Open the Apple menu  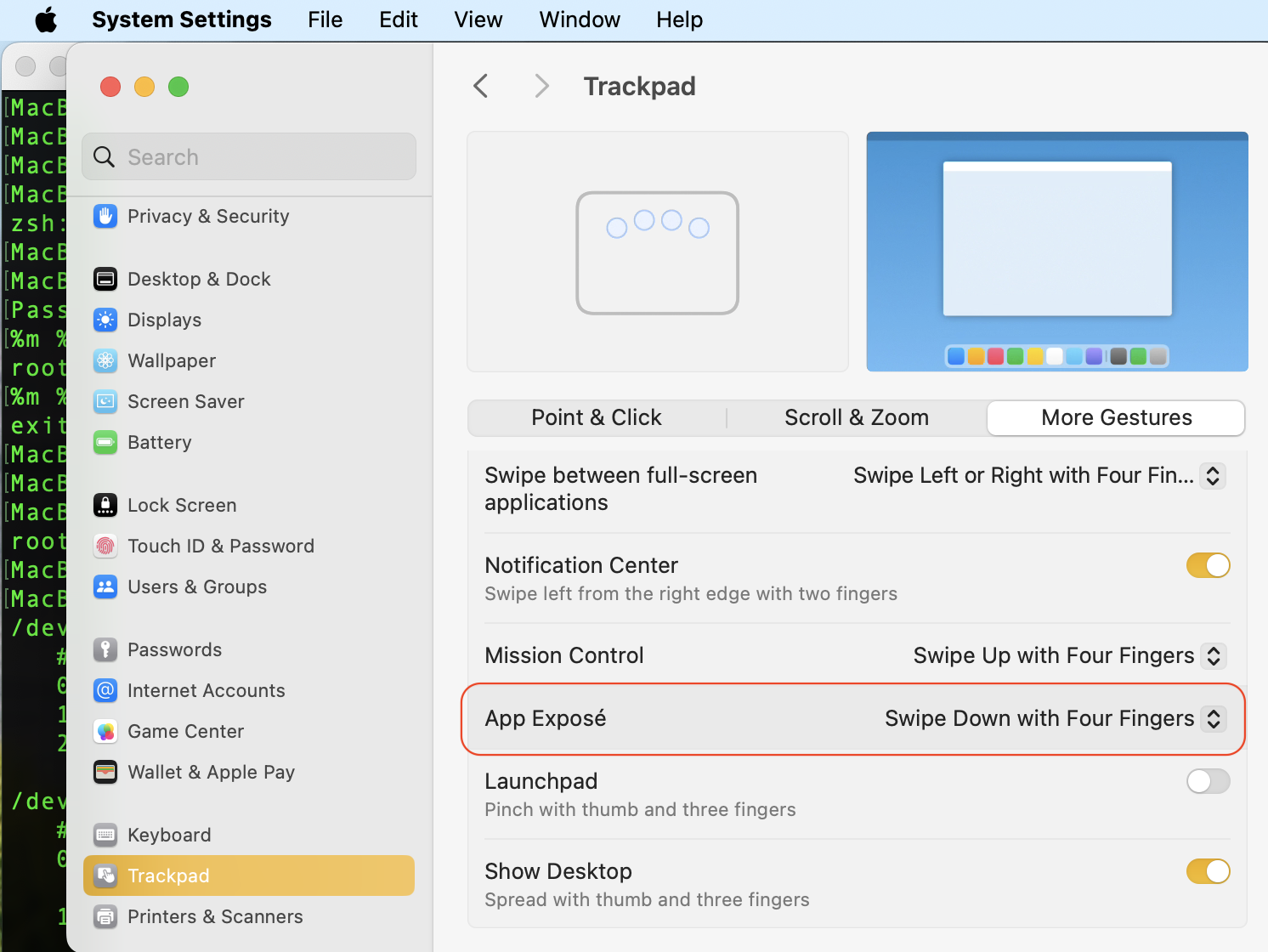click(x=46, y=20)
